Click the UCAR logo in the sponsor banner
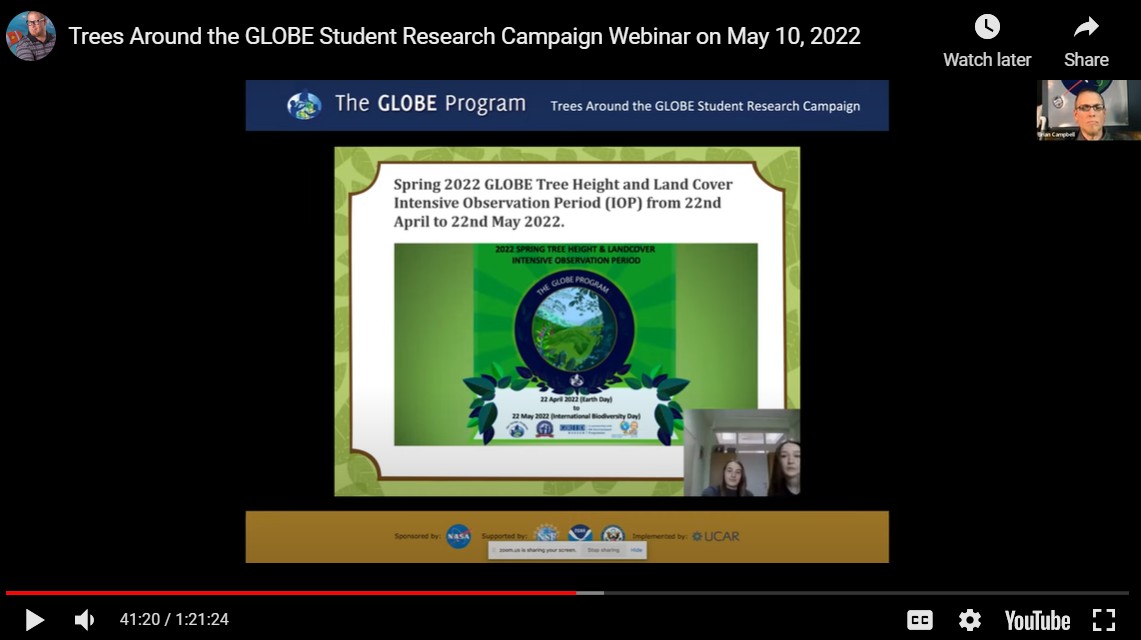Screen dimensions: 1141x640 [715, 537]
